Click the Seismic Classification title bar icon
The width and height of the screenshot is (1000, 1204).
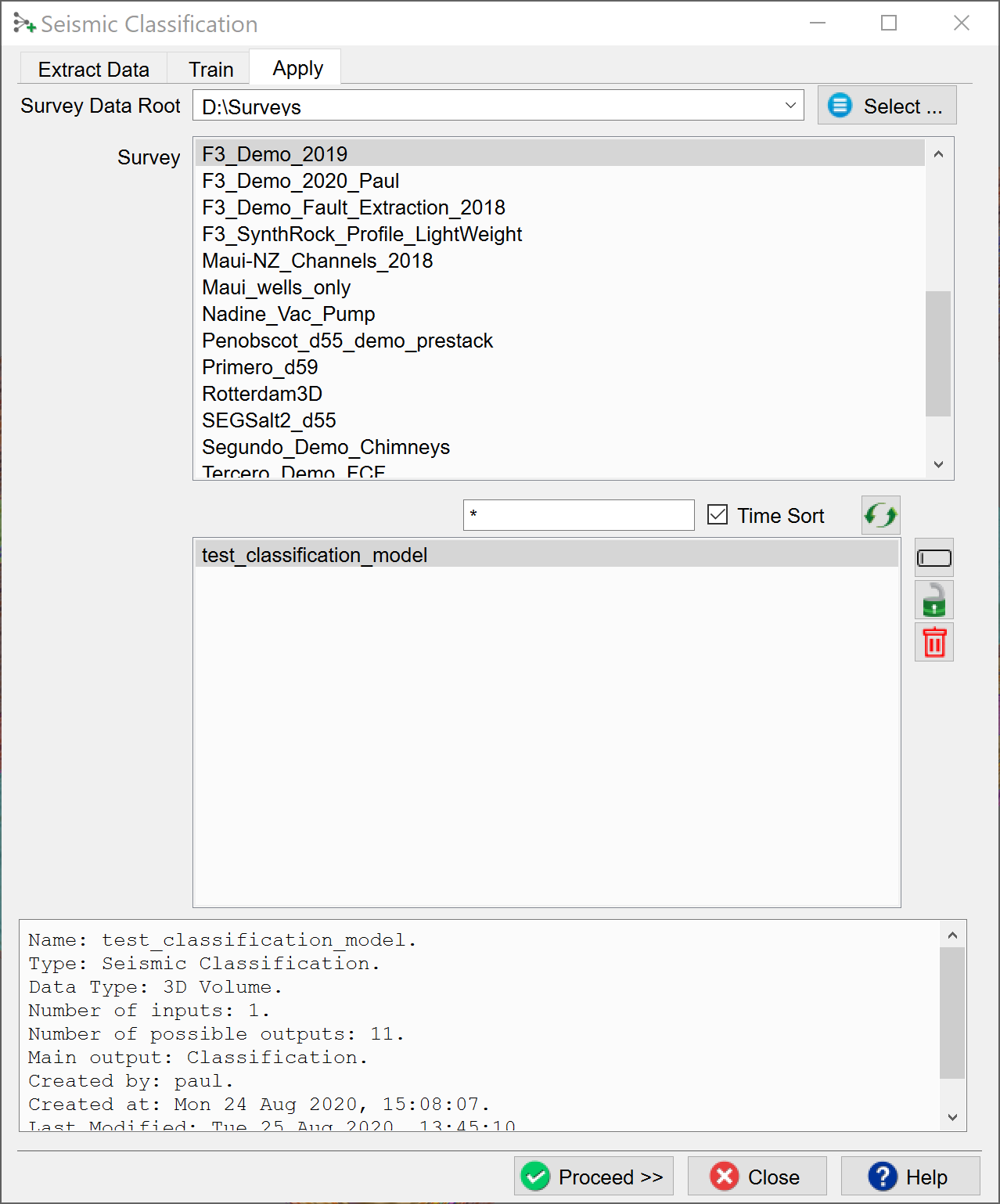24,24
